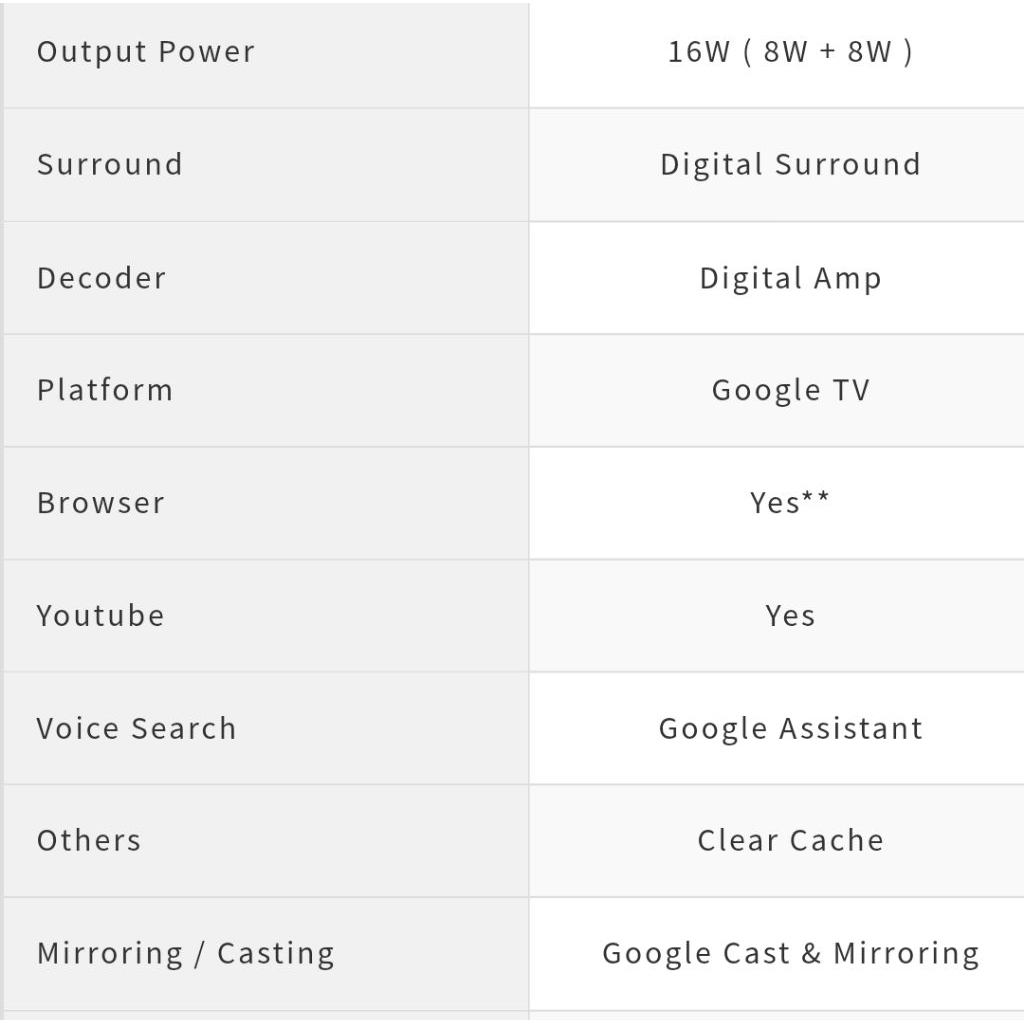Select the Surround row label
The width and height of the screenshot is (1024, 1024).
pyautogui.click(x=110, y=164)
